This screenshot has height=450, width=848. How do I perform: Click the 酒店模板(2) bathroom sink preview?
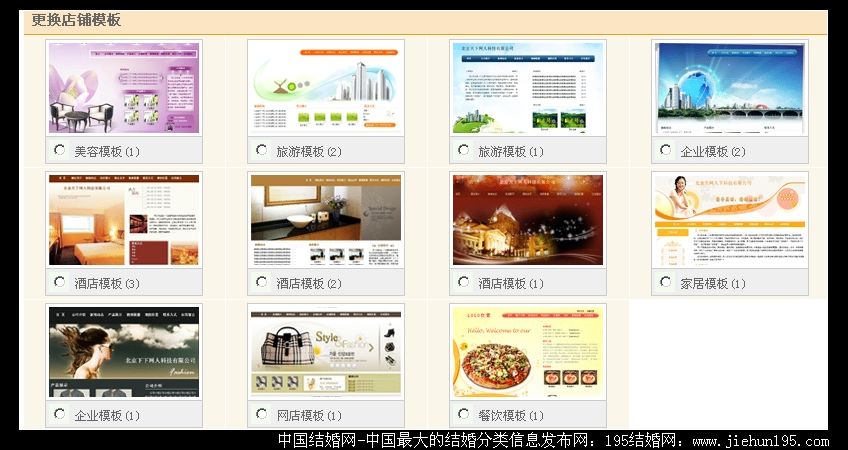point(326,220)
